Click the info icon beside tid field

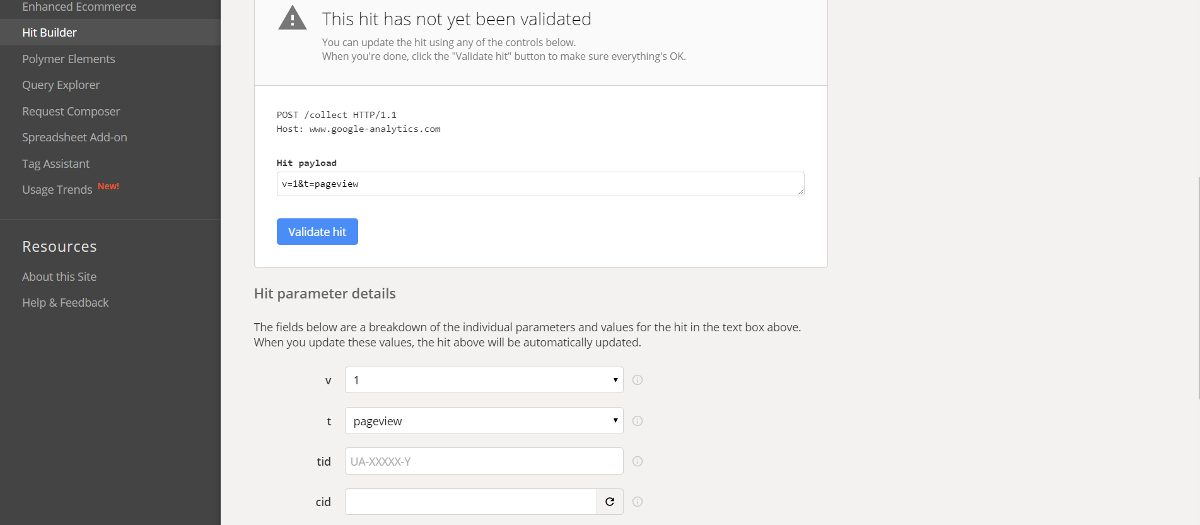(637, 461)
